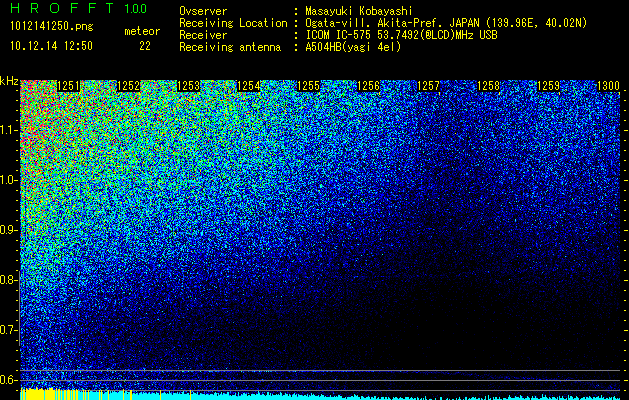Image resolution: width=629 pixels, height=400 pixels.
Task: Select the 1253 time marker label
Action: 189,86
